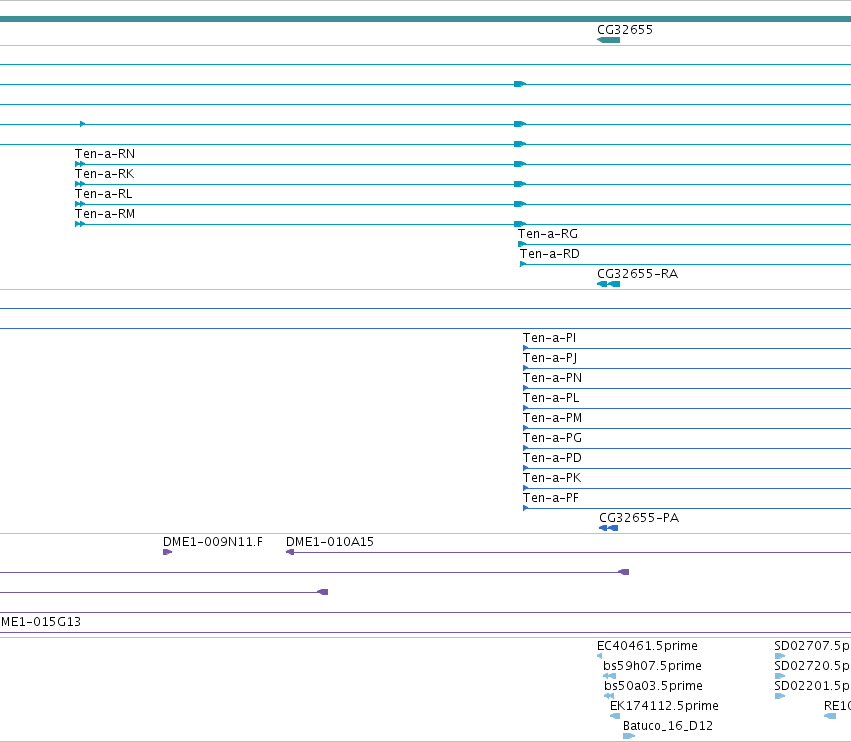Click the double-arrow start of Ten-a-RM
This screenshot has width=851, height=742.
pos(80,224)
